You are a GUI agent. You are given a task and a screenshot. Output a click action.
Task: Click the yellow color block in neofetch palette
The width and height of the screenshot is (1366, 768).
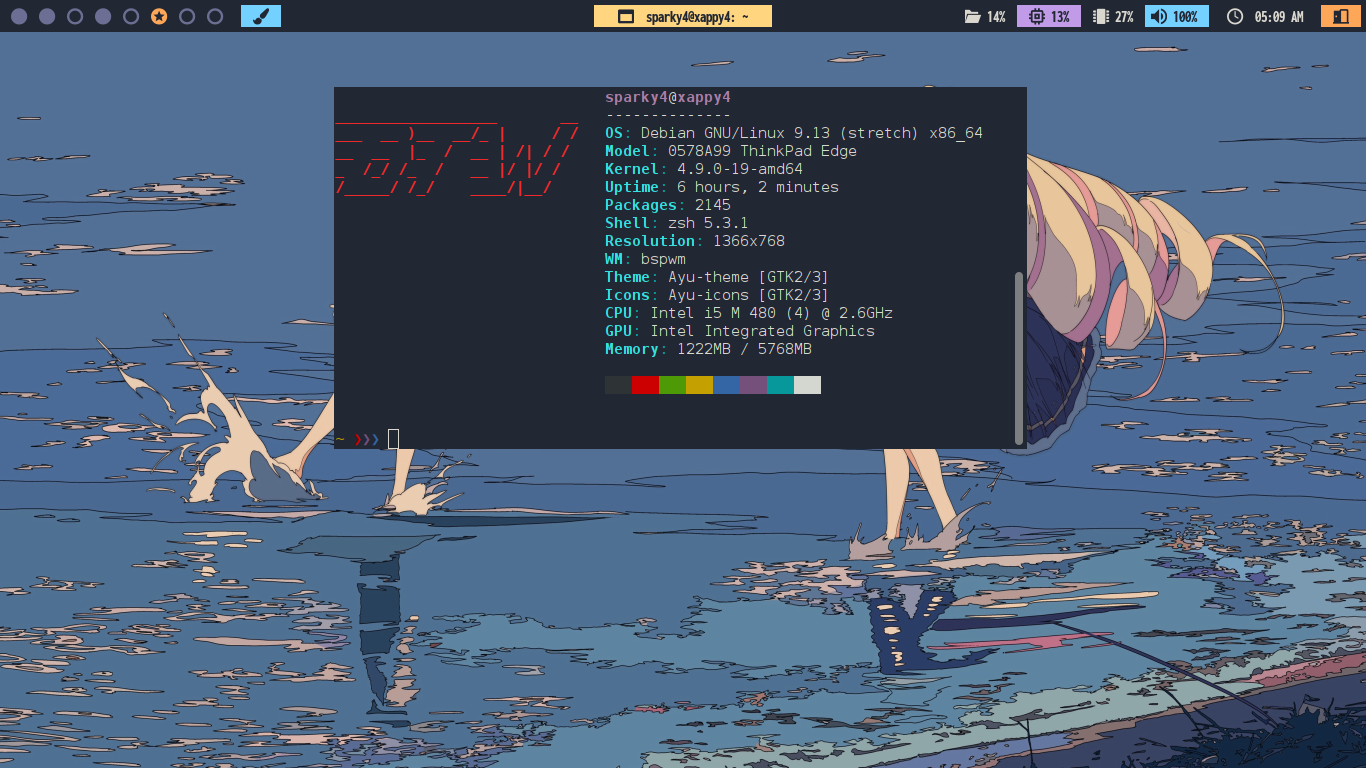[x=699, y=385]
